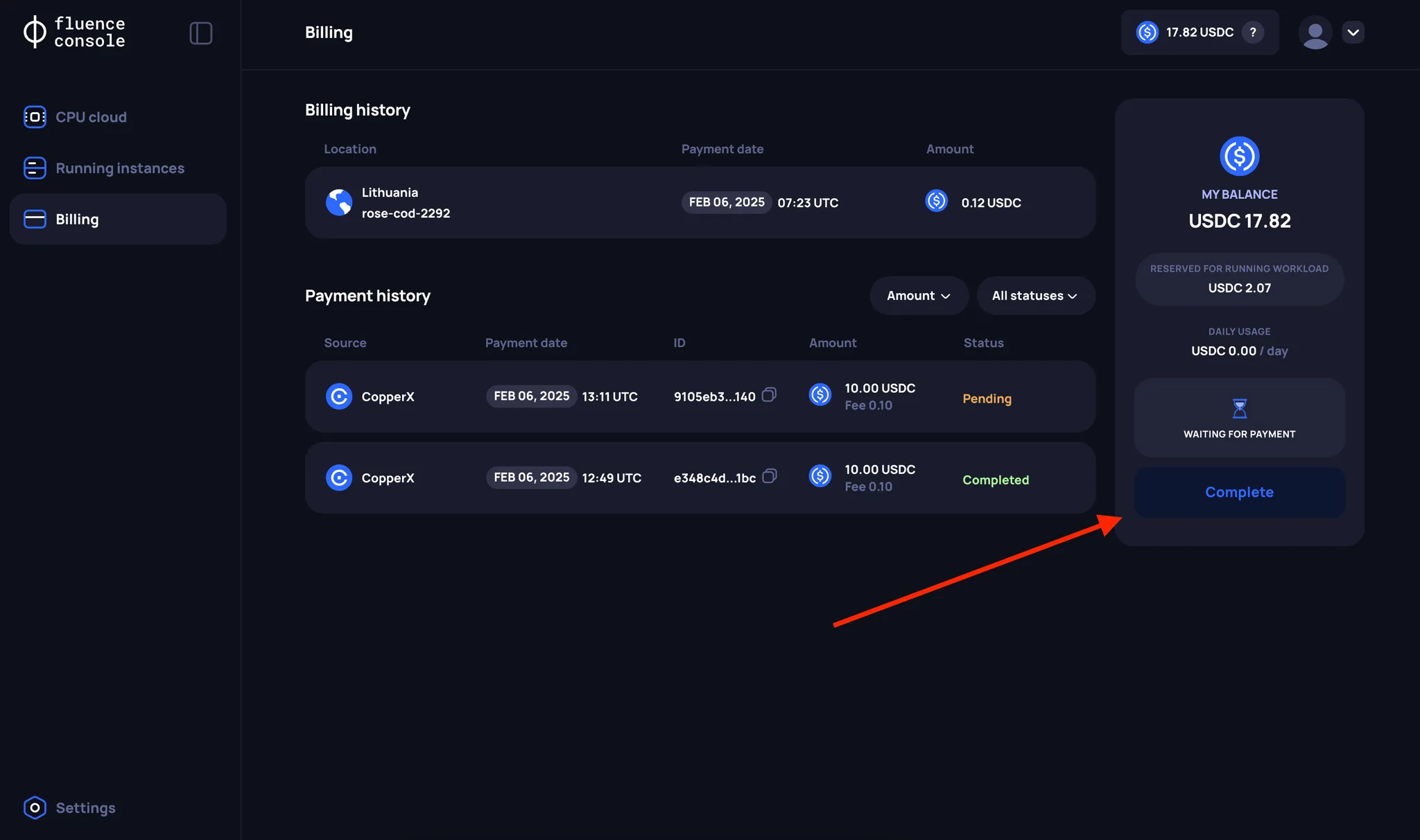Click the Billing card icon in sidebar
The width and height of the screenshot is (1420, 840).
[x=35, y=219]
